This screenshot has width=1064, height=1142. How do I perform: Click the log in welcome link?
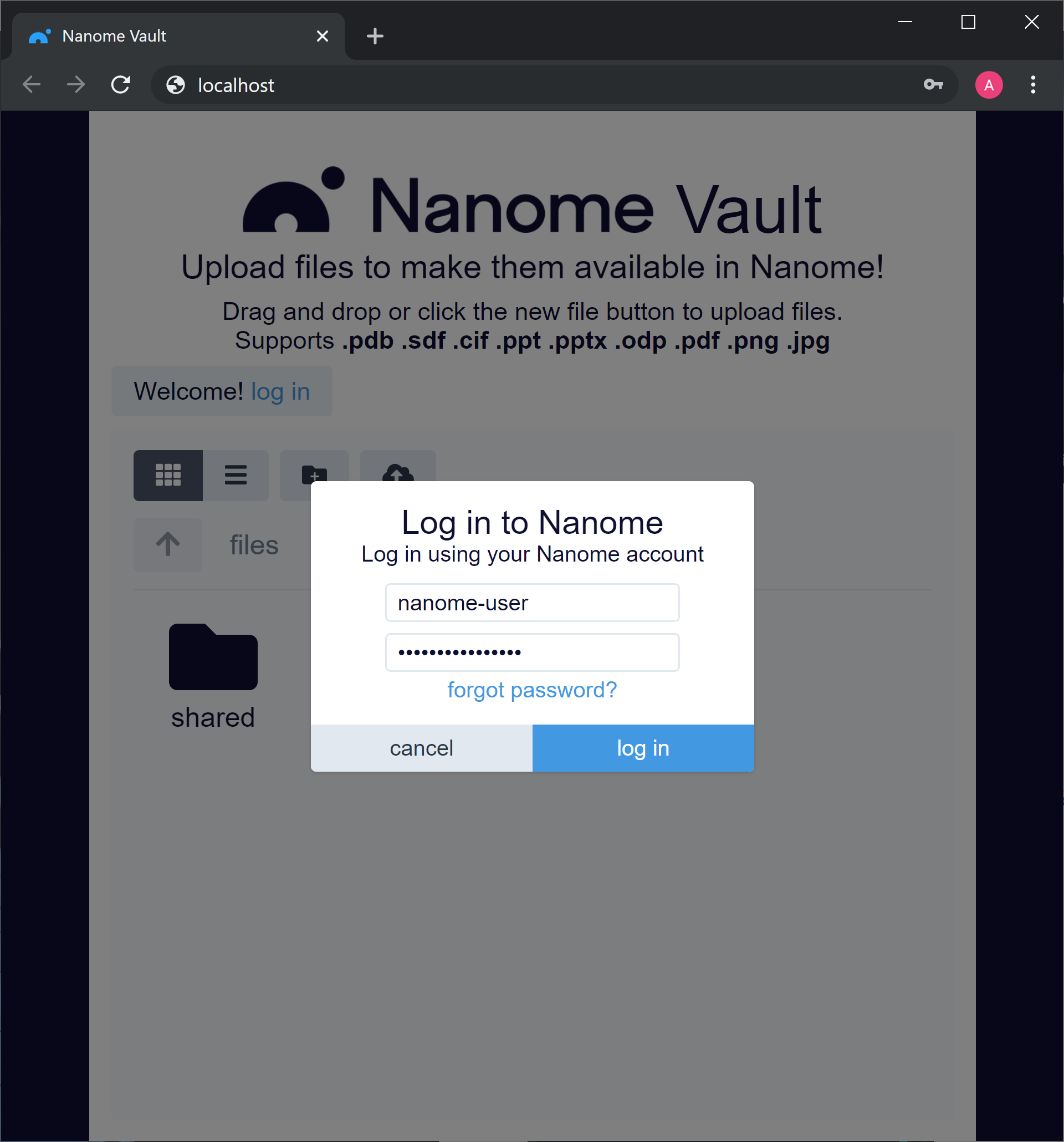[x=281, y=391]
